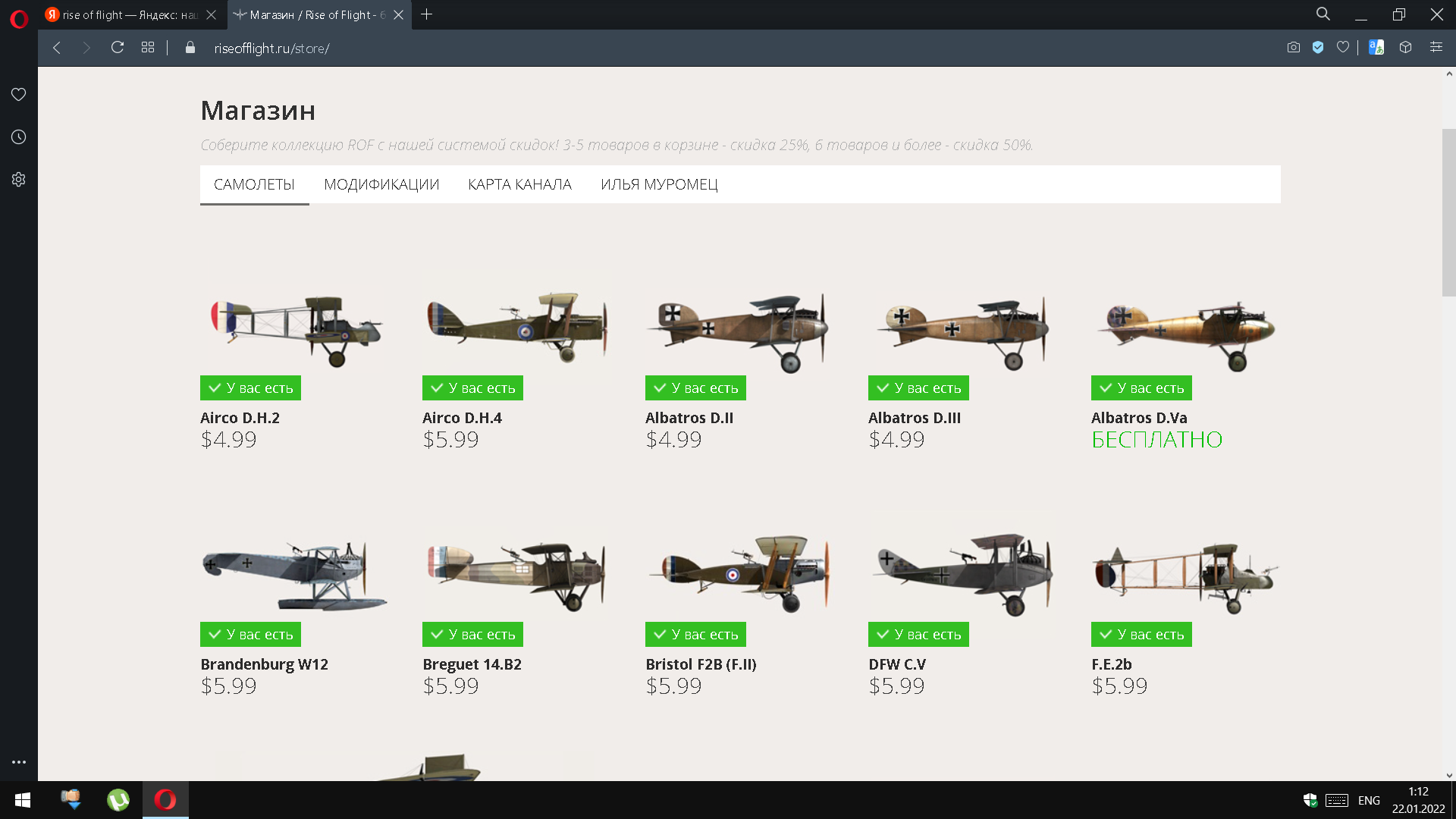The image size is (1456, 819).
Task: Open the Easy Setup sliders icon
Action: tap(1436, 48)
